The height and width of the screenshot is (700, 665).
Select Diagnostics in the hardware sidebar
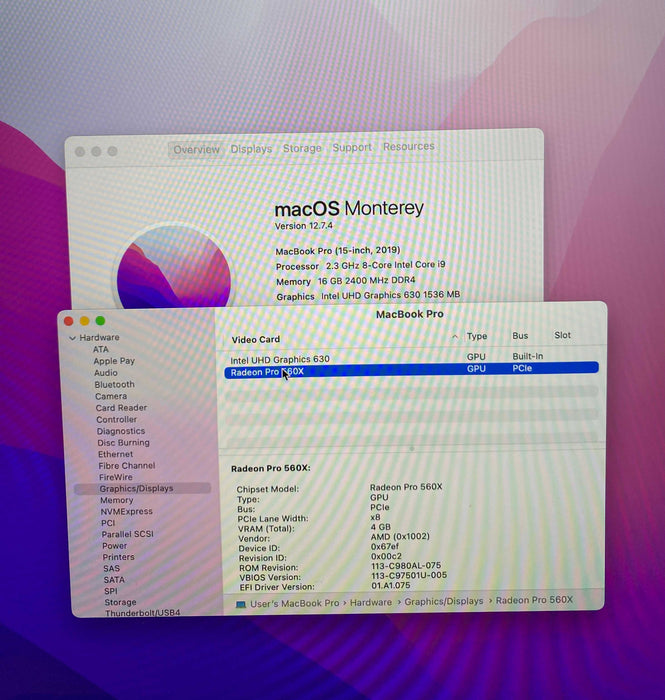121,430
